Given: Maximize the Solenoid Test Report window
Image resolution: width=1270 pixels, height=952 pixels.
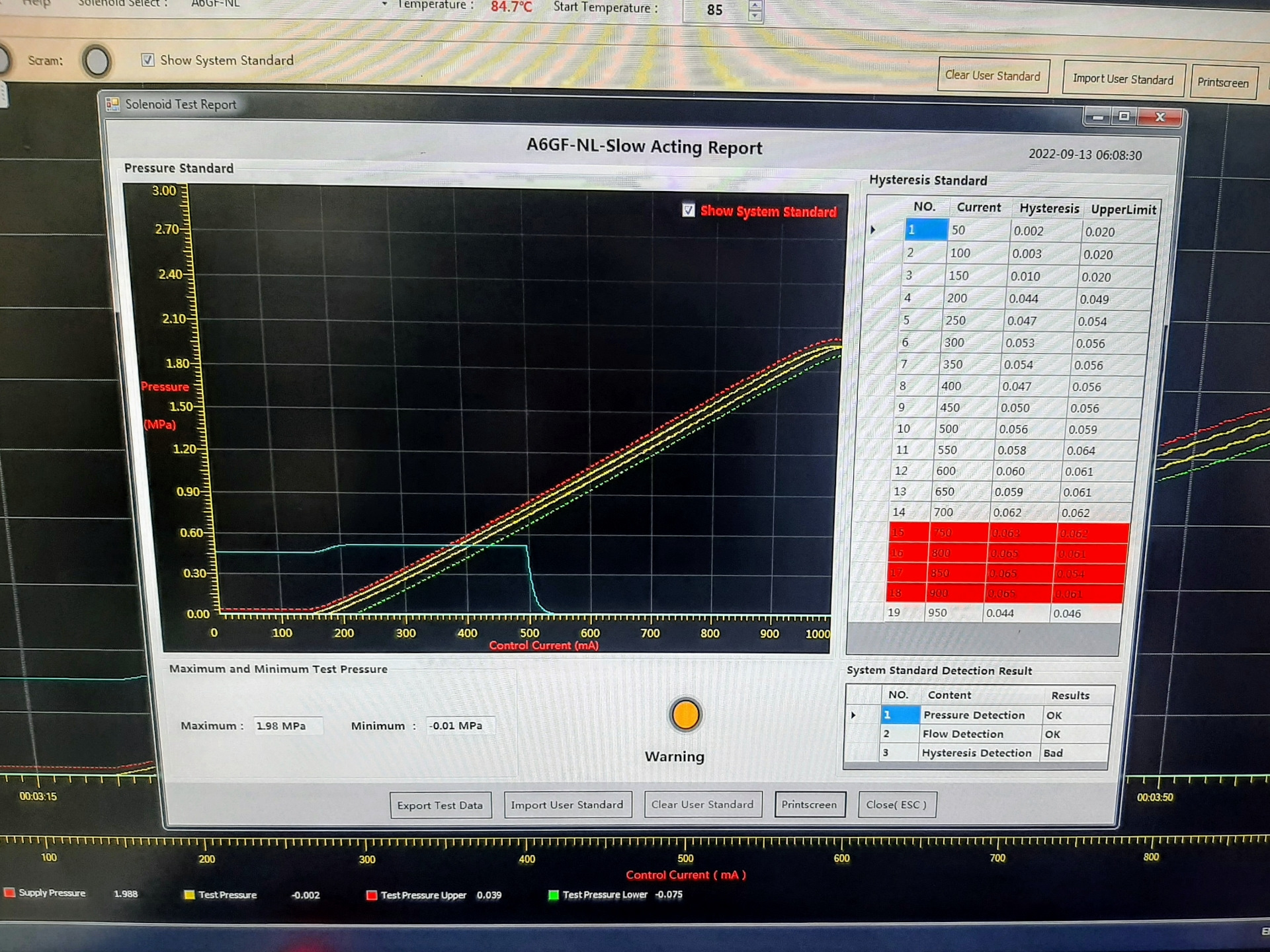Looking at the screenshot, I should point(1124,116).
